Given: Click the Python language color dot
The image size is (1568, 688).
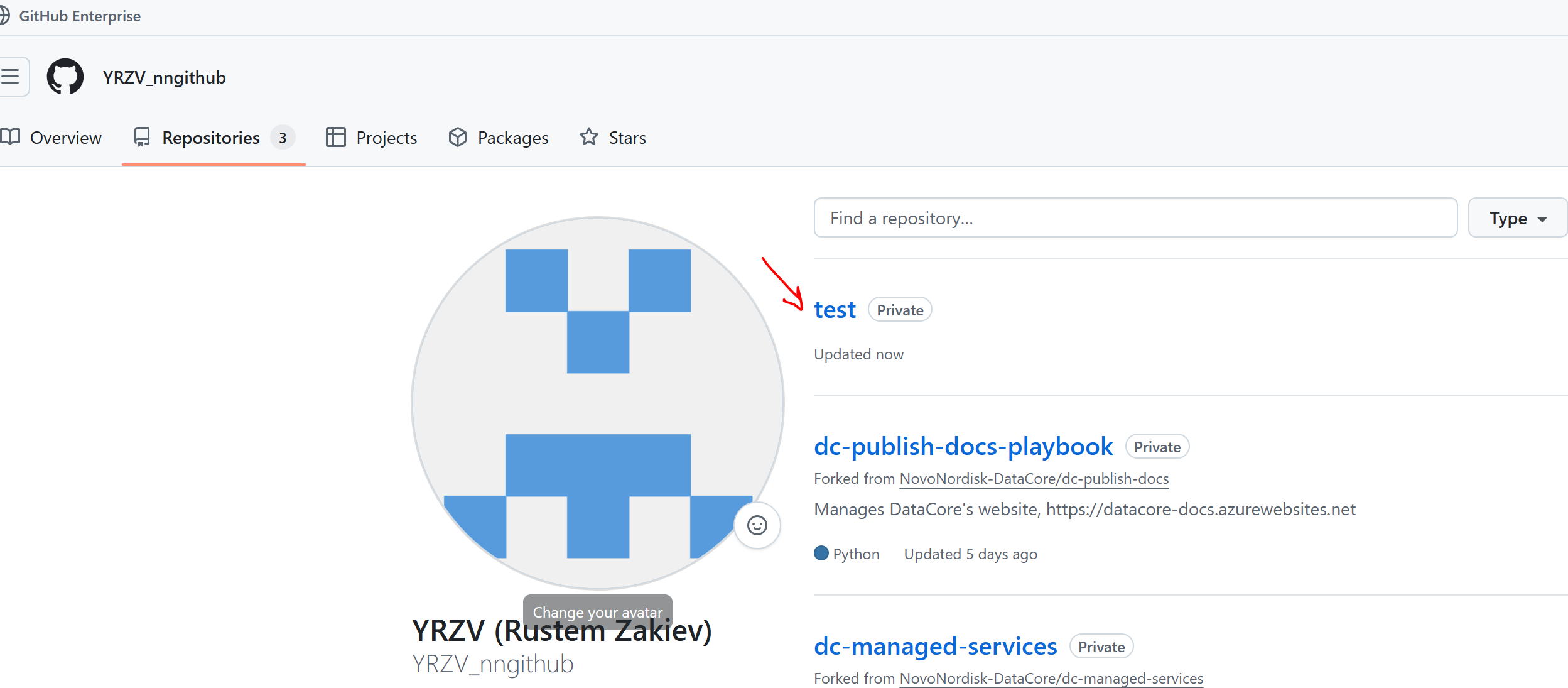Looking at the screenshot, I should pyautogui.click(x=821, y=553).
